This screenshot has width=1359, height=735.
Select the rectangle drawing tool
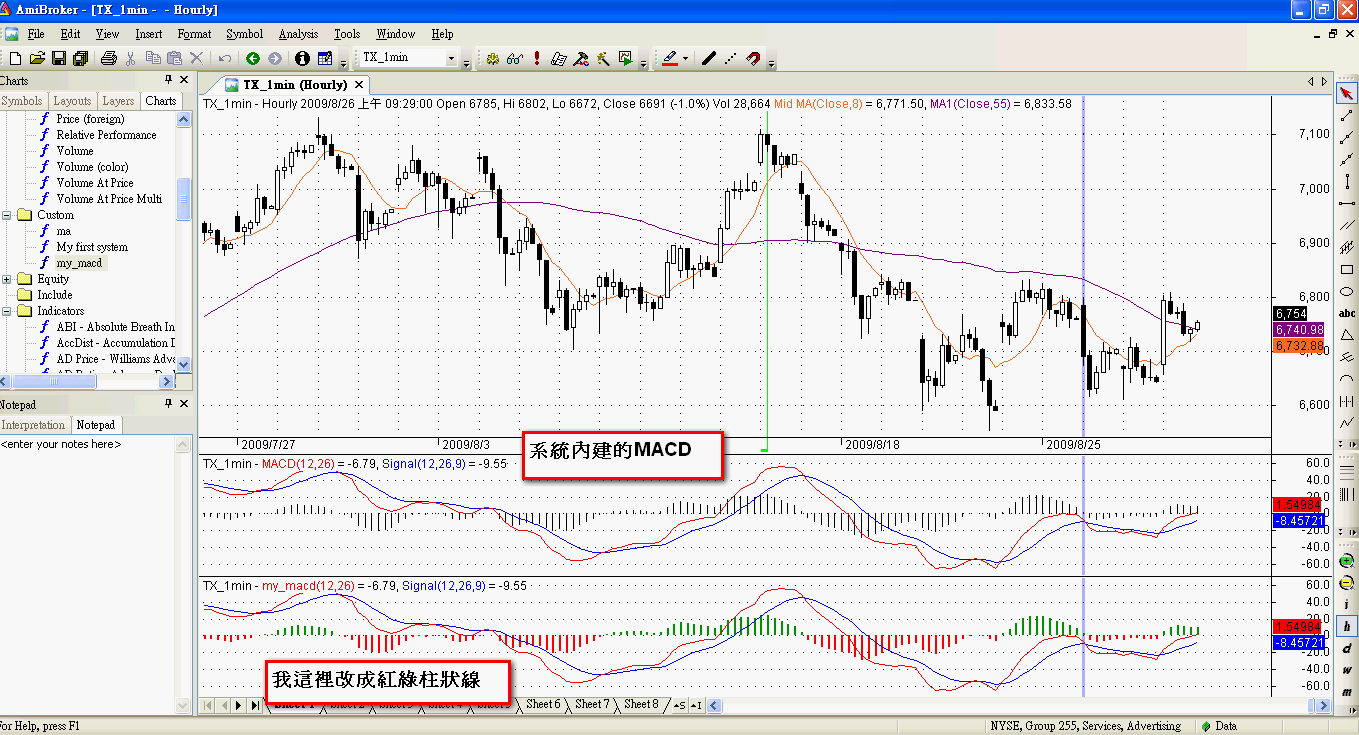pyautogui.click(x=1347, y=269)
